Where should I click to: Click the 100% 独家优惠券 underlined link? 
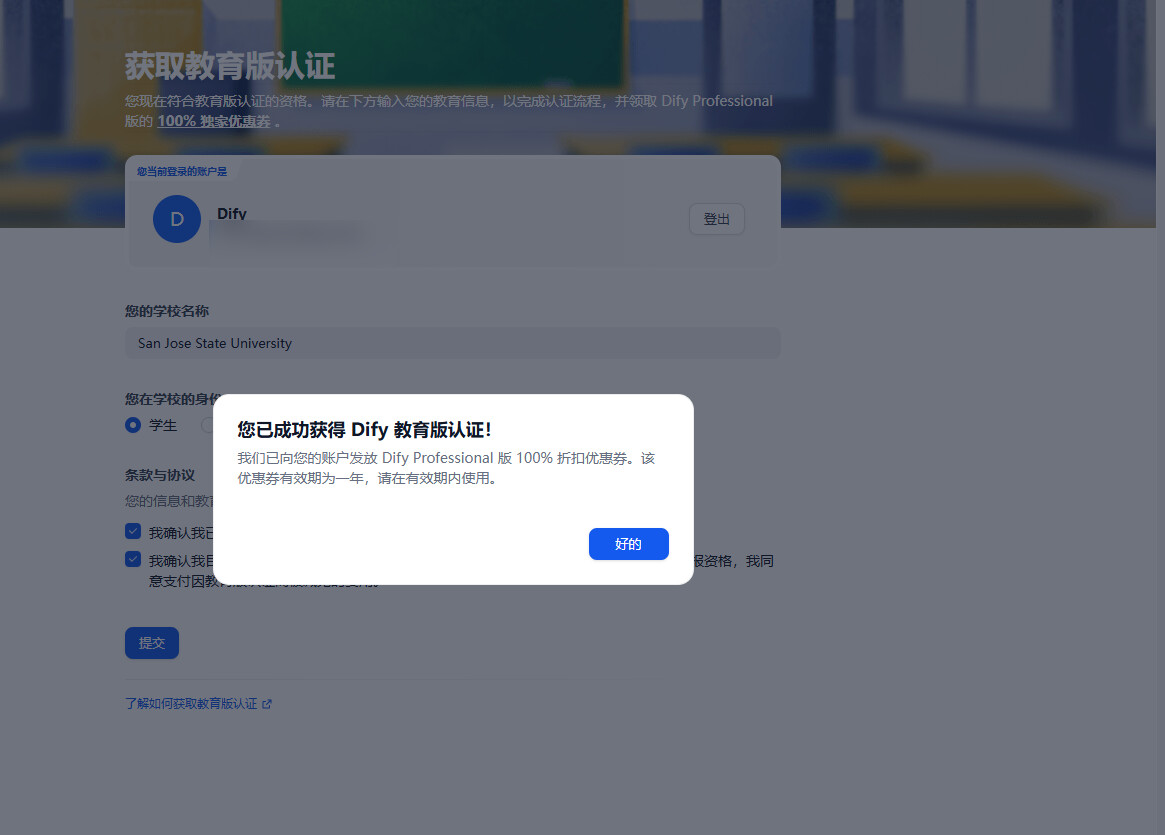pyautogui.click(x=213, y=121)
